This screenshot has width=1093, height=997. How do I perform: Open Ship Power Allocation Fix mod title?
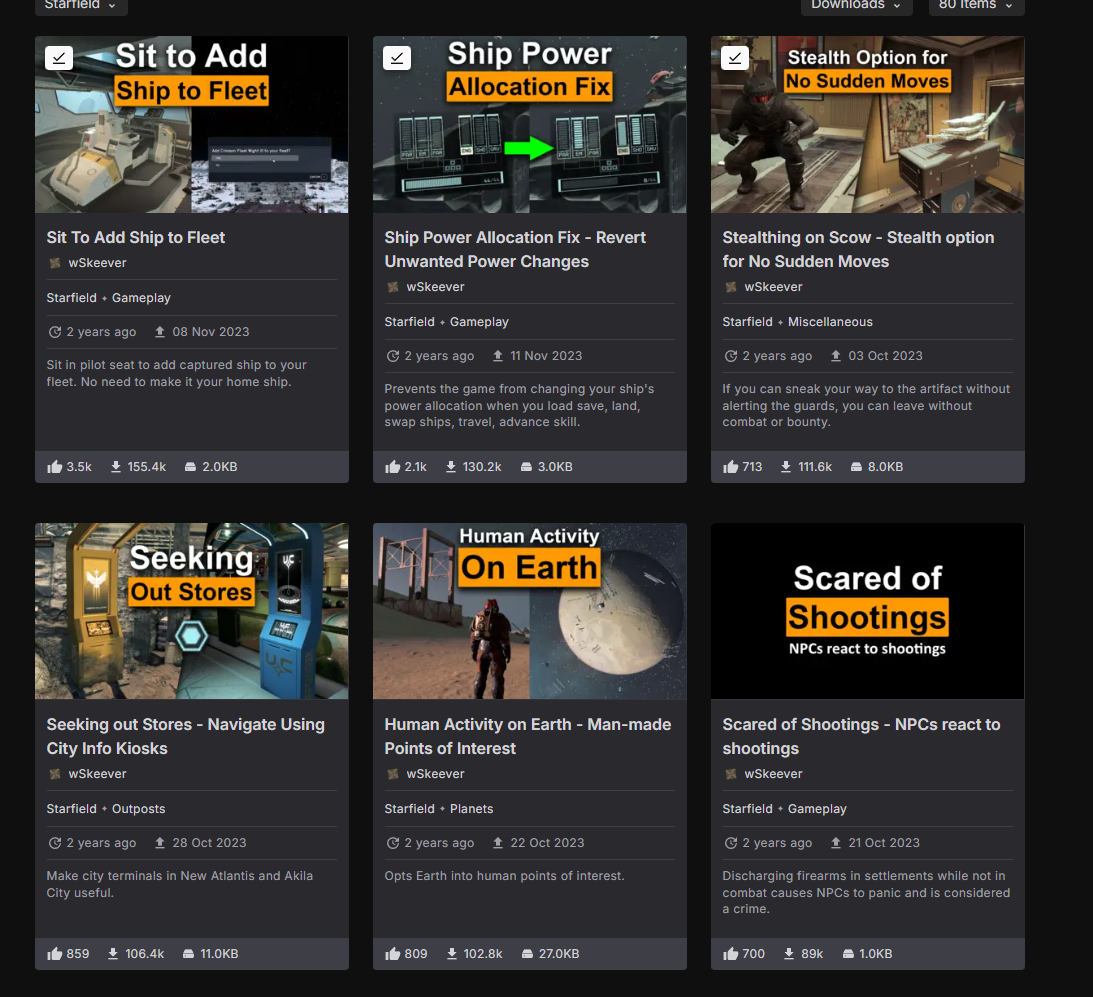tap(515, 250)
